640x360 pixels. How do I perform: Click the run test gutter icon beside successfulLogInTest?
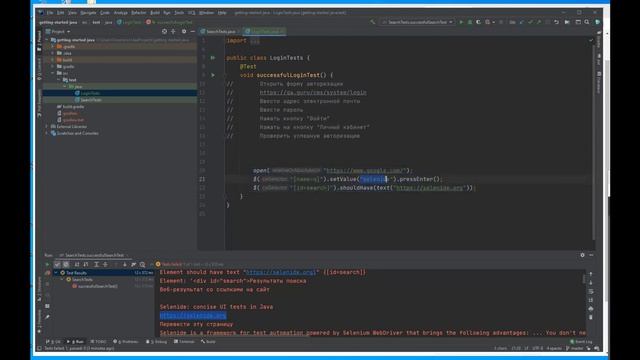click(x=213, y=75)
